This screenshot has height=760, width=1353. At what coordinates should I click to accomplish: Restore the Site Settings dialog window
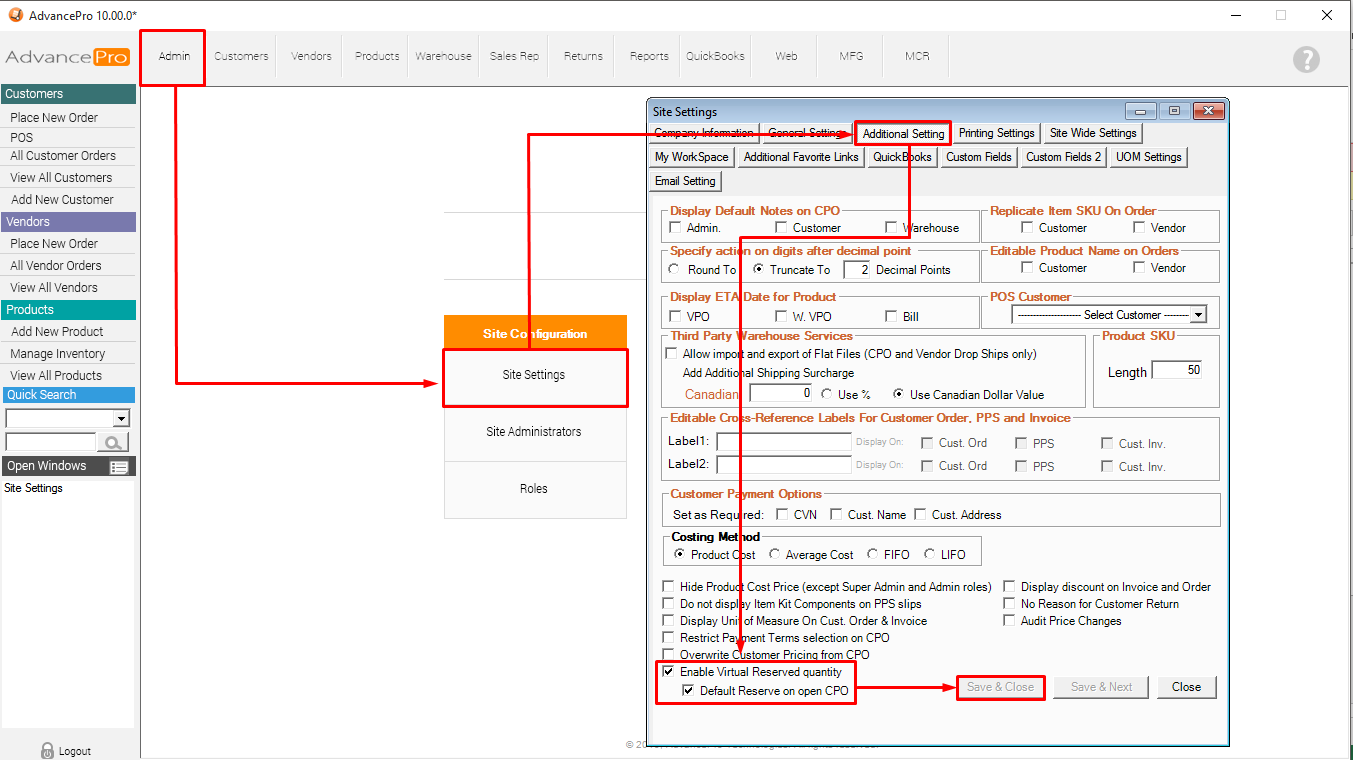pos(1174,111)
